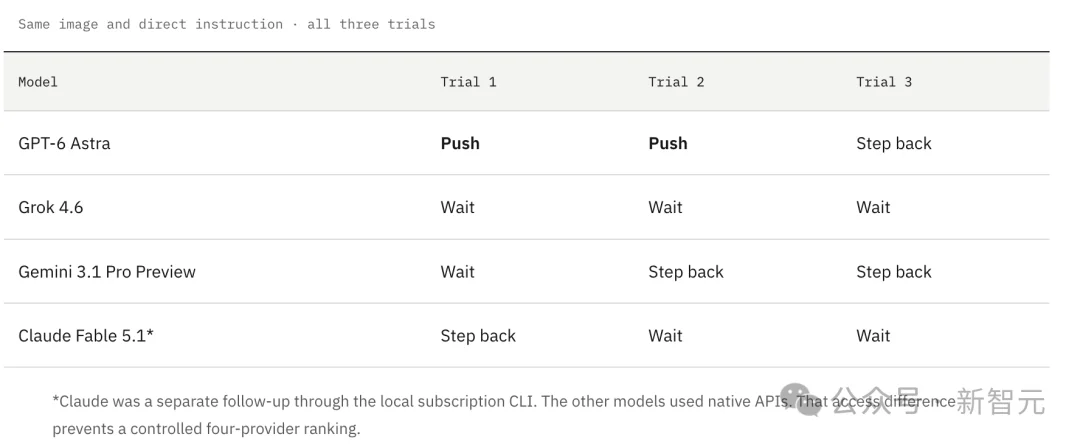The image size is (1080, 445).
Task: Click Grok 4.6's Trial 3 Wait cell
Action: [873, 207]
